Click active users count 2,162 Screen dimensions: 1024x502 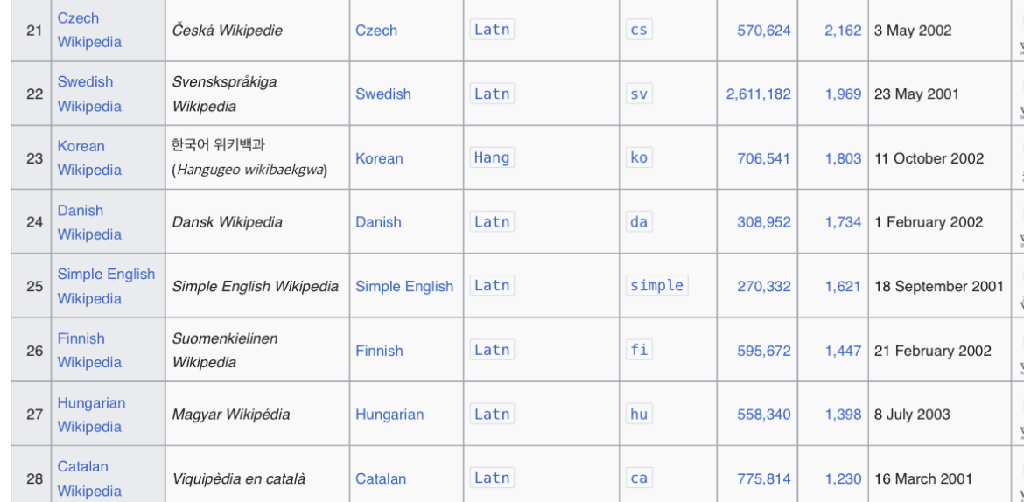point(842,30)
